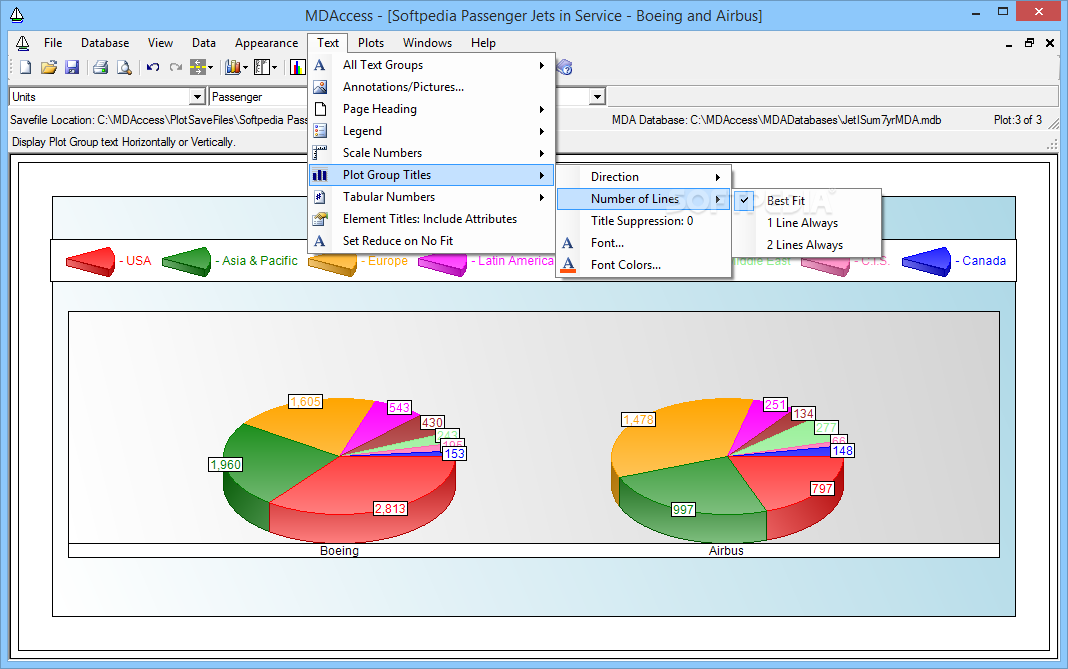Click the red USA legend wedge
Image resolution: width=1068 pixels, height=669 pixels.
click(90, 262)
